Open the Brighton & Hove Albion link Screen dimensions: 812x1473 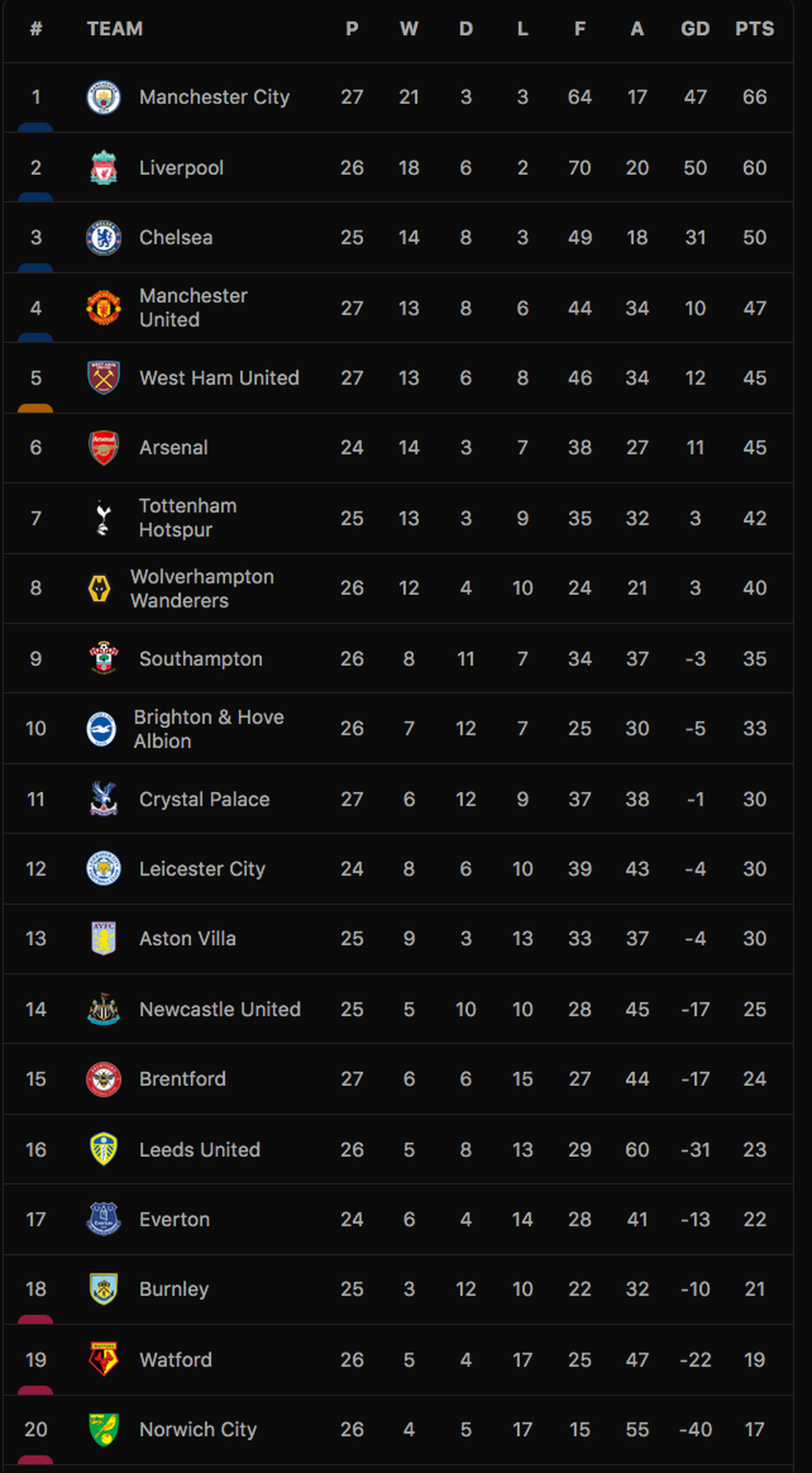(209, 729)
